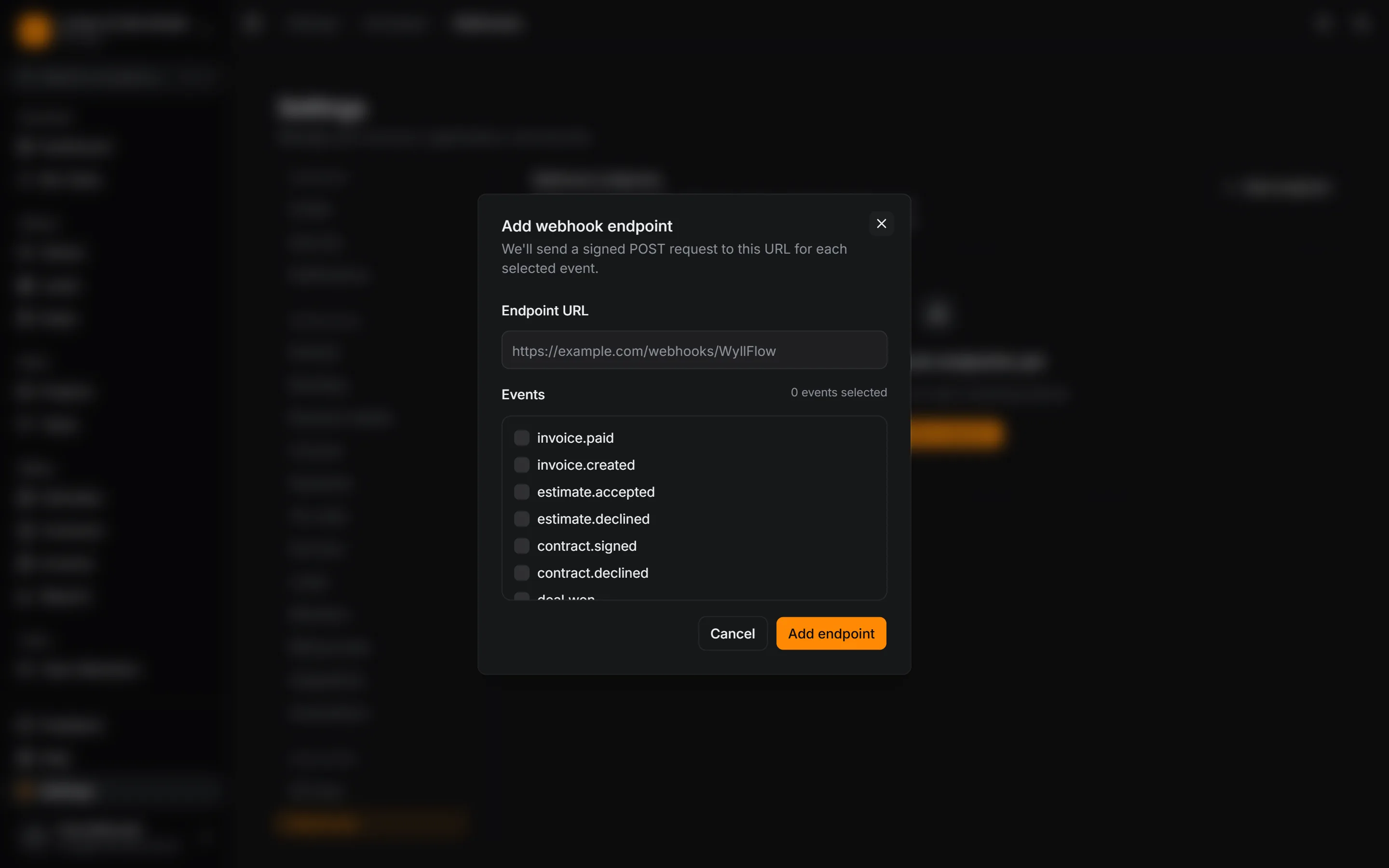The width and height of the screenshot is (1389, 868).
Task: Click the 'Add webhook endpoint' dialog title
Action: [586, 226]
